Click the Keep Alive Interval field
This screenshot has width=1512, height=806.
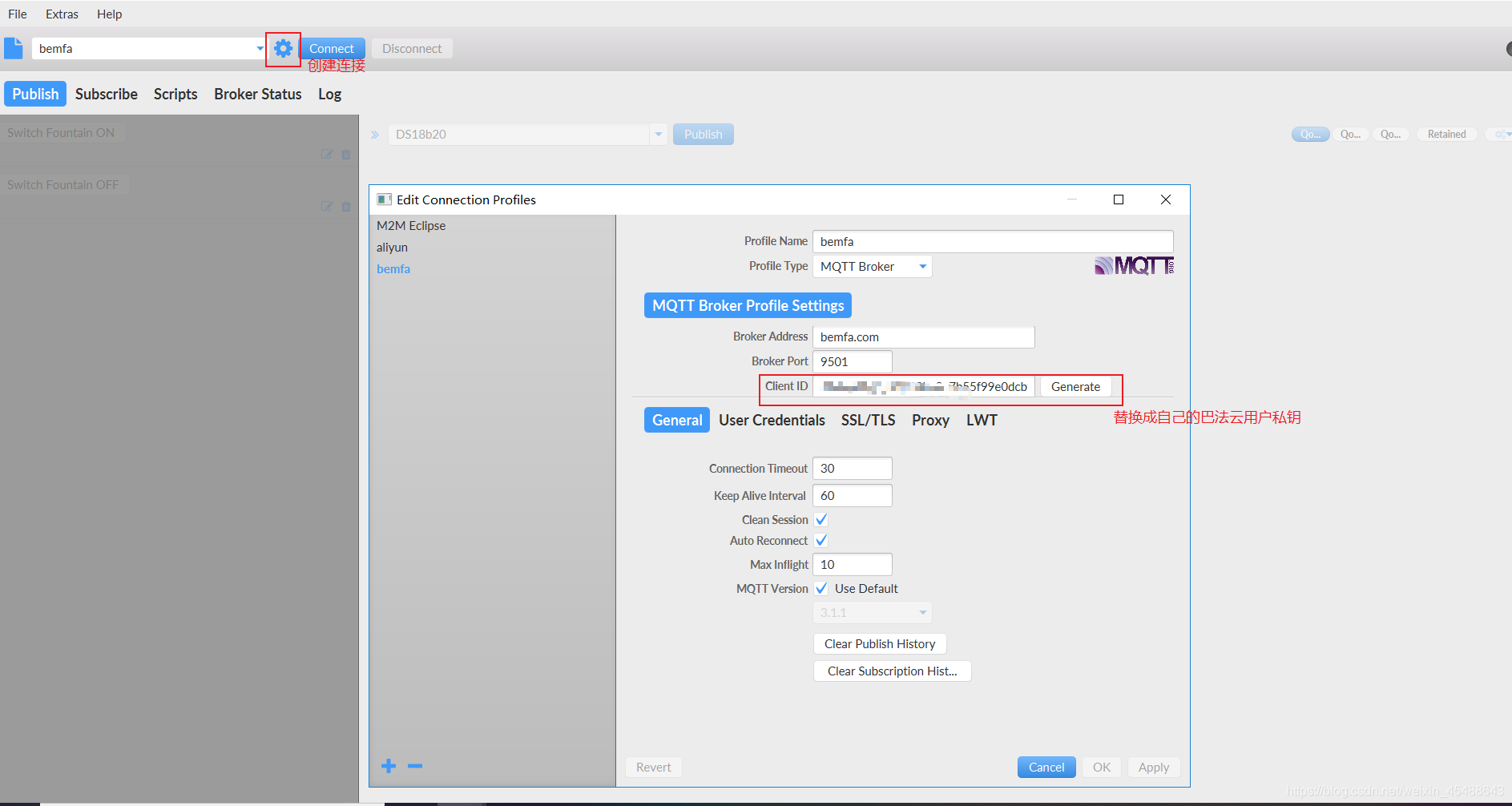853,496
